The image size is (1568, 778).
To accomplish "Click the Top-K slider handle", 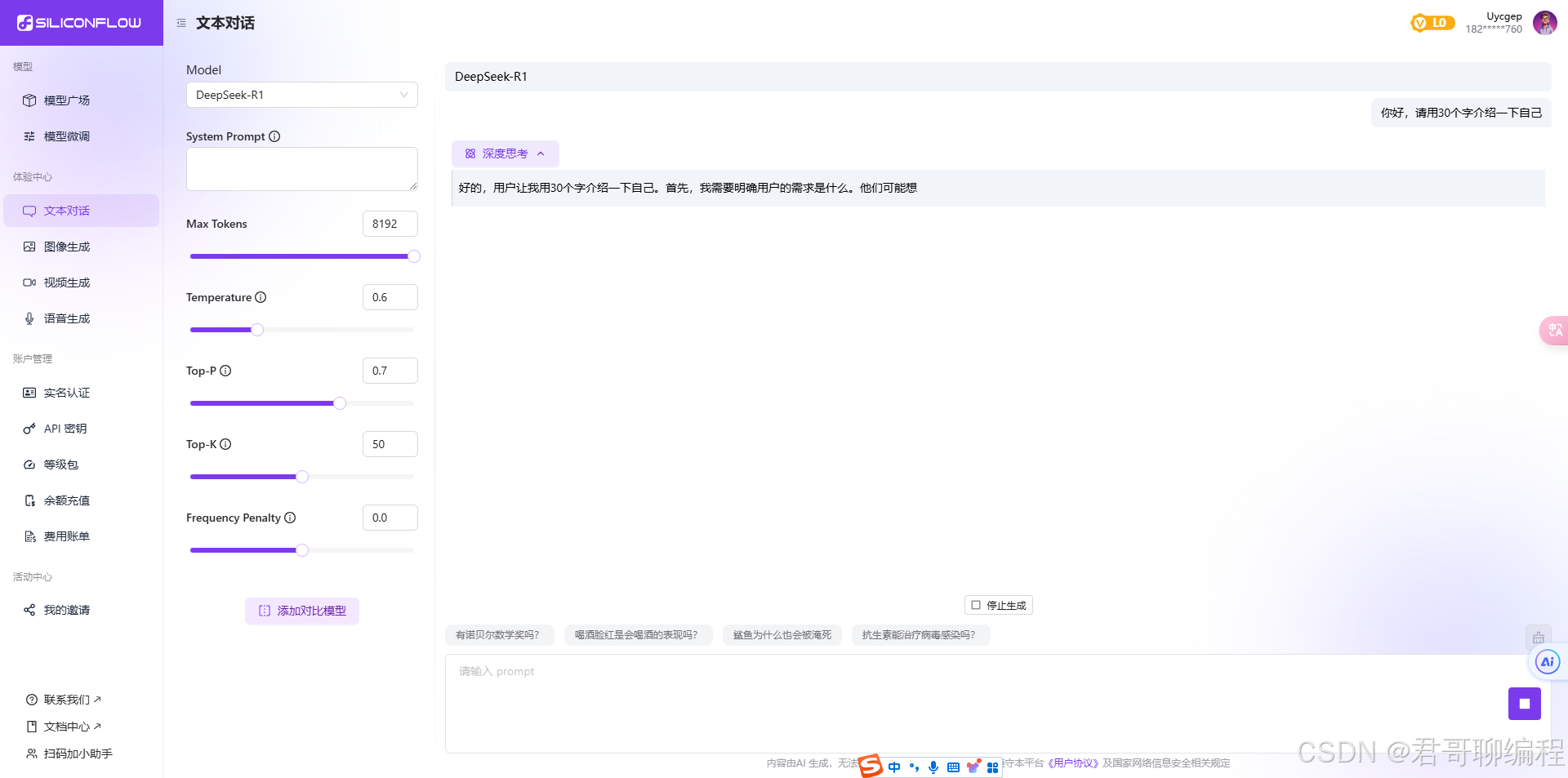I will coord(302,477).
